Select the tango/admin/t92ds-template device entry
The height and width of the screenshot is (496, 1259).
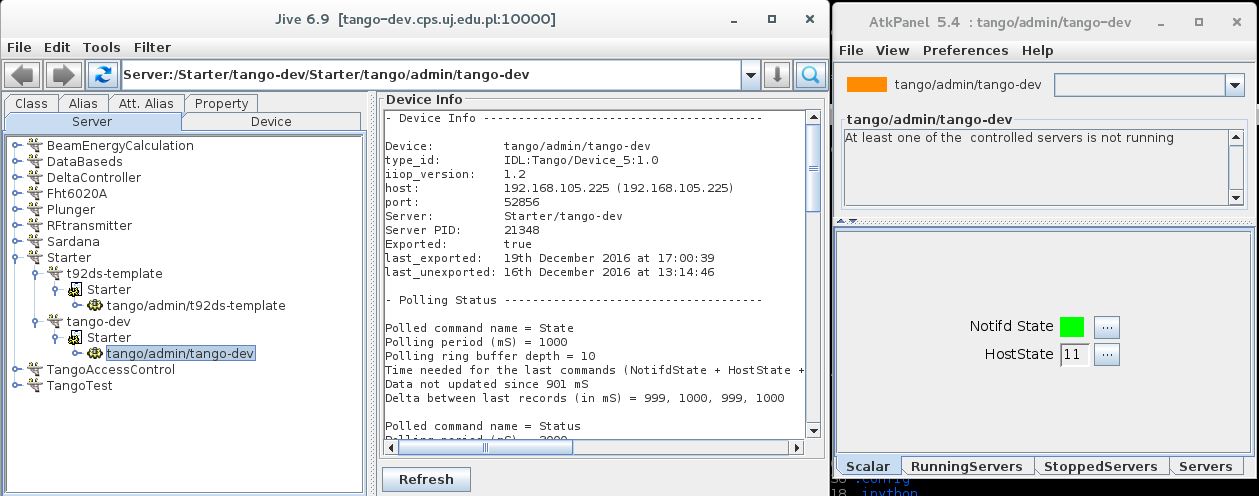196,305
